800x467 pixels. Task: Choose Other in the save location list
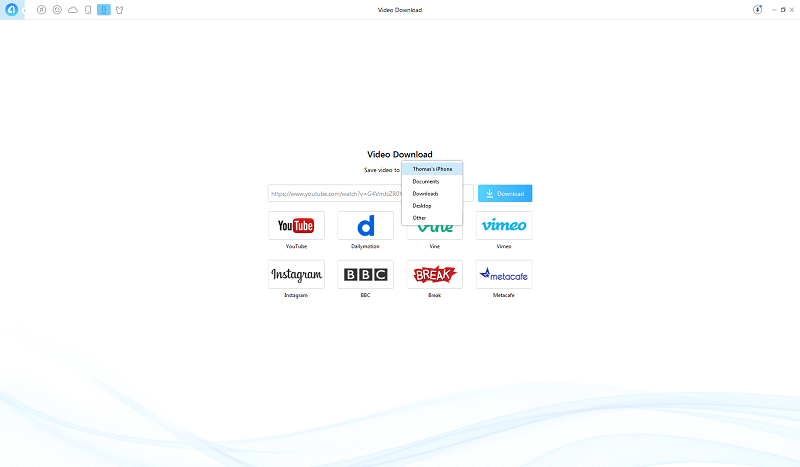(x=432, y=218)
